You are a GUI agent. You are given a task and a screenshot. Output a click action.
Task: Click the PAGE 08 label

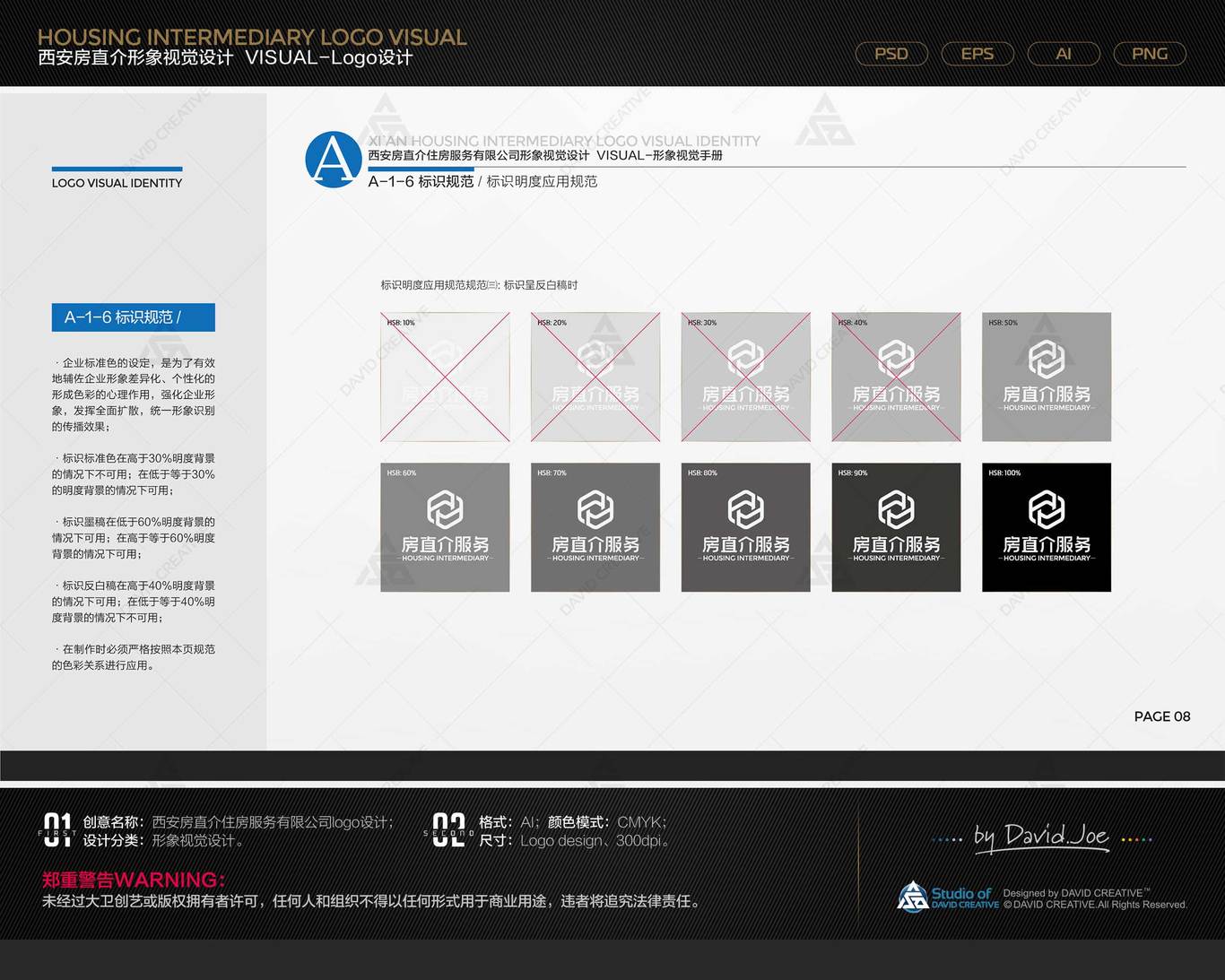(x=1162, y=716)
